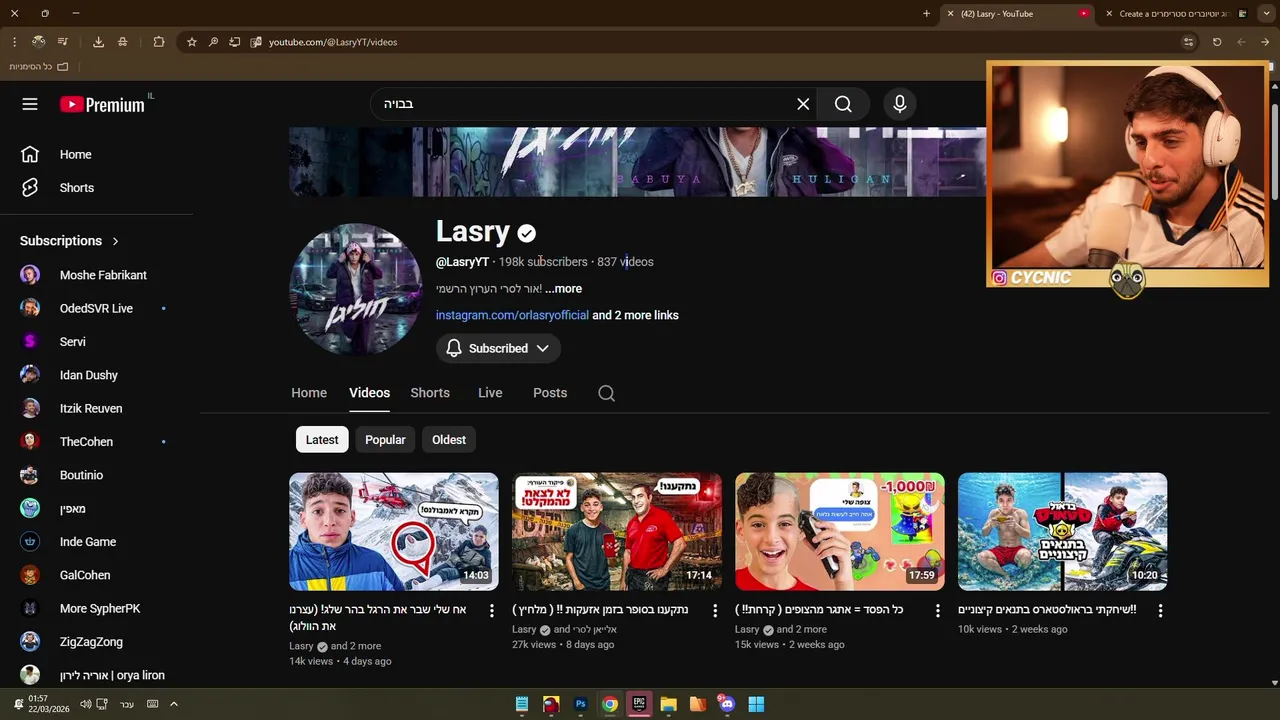Viewport: 1280px width, 720px height.
Task: Play the 10:20 Brawl Stars thumbnail
Action: [1063, 532]
